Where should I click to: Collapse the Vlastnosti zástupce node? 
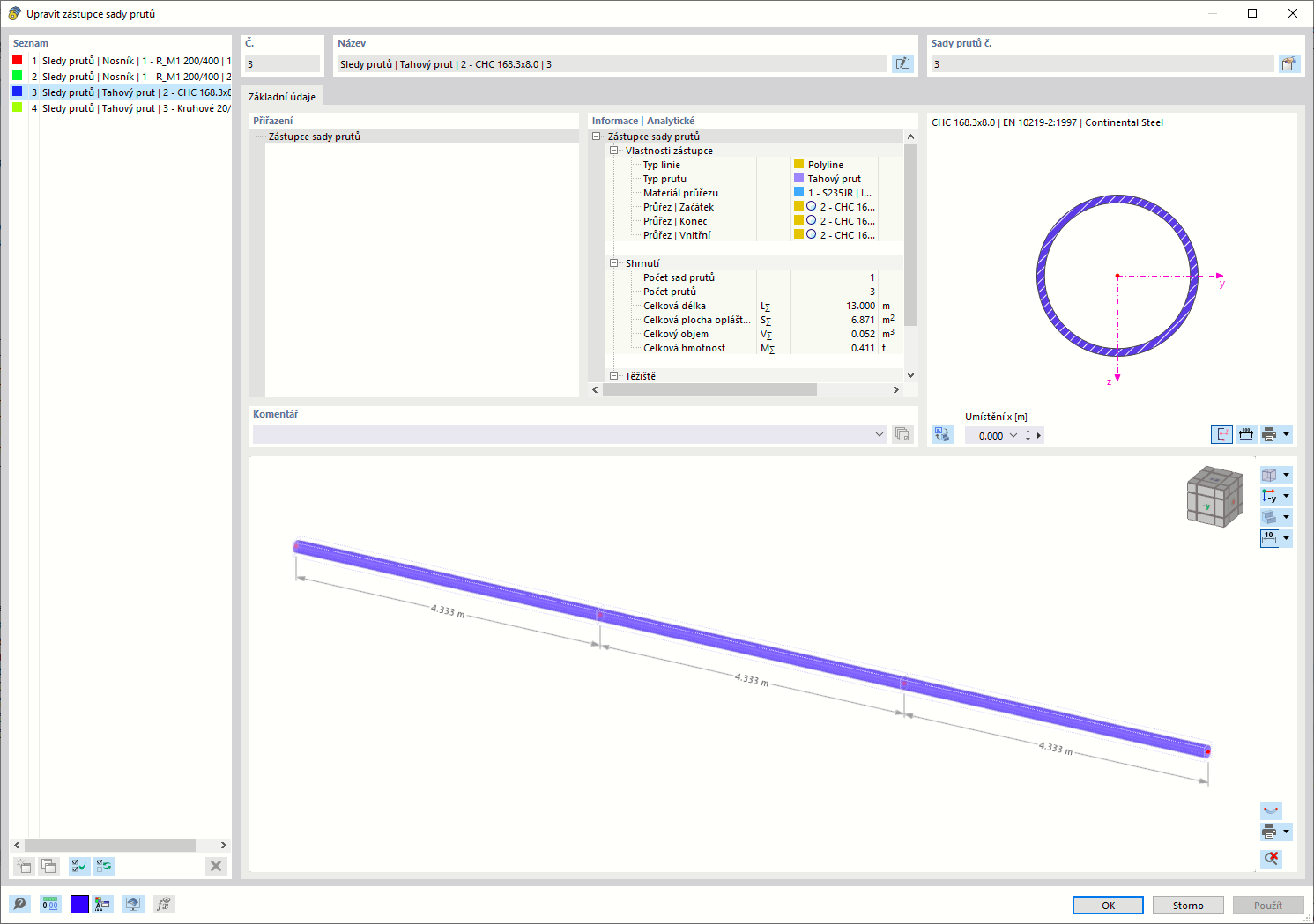point(614,151)
